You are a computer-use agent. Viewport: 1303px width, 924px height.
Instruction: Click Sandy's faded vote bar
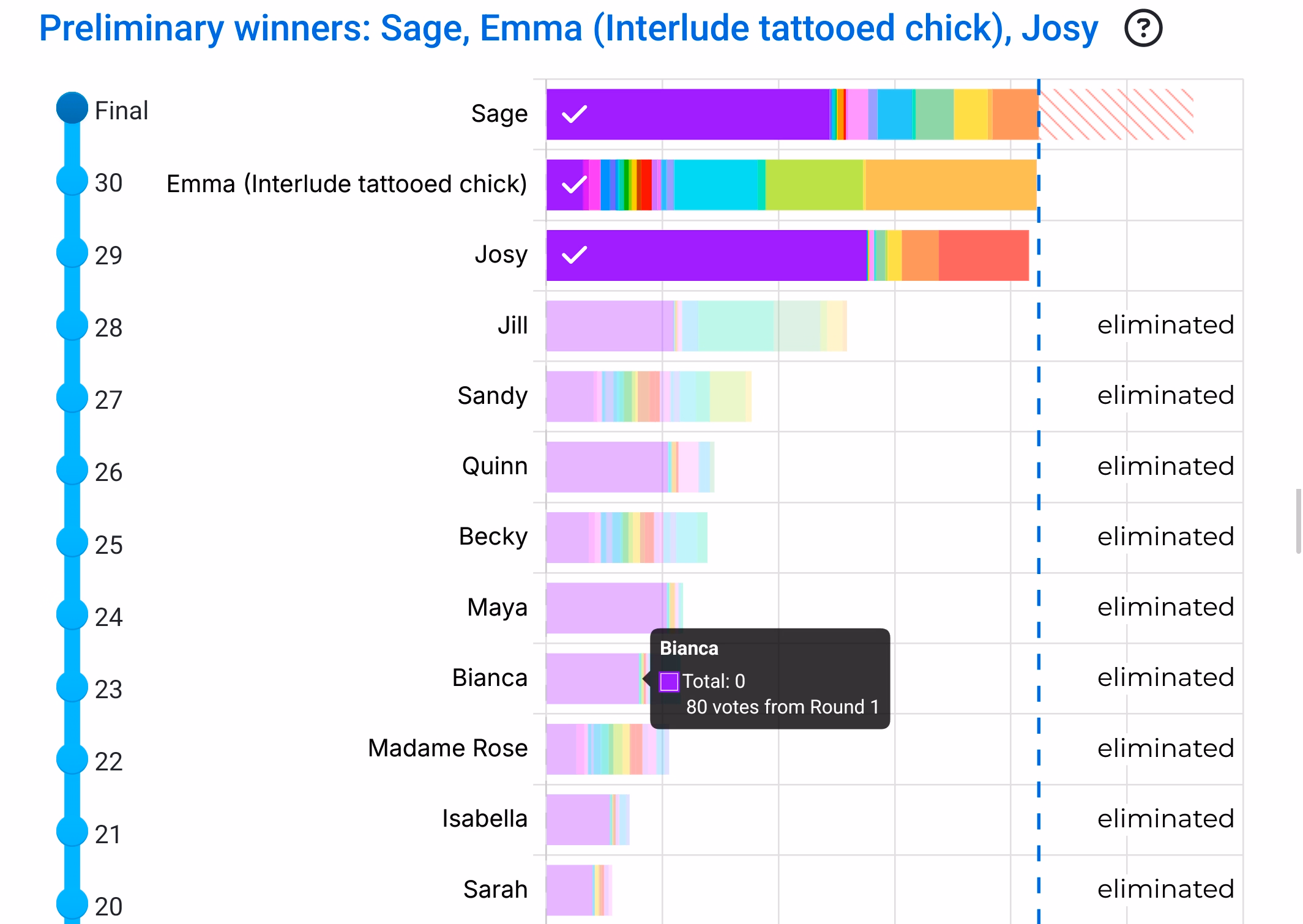tap(648, 397)
